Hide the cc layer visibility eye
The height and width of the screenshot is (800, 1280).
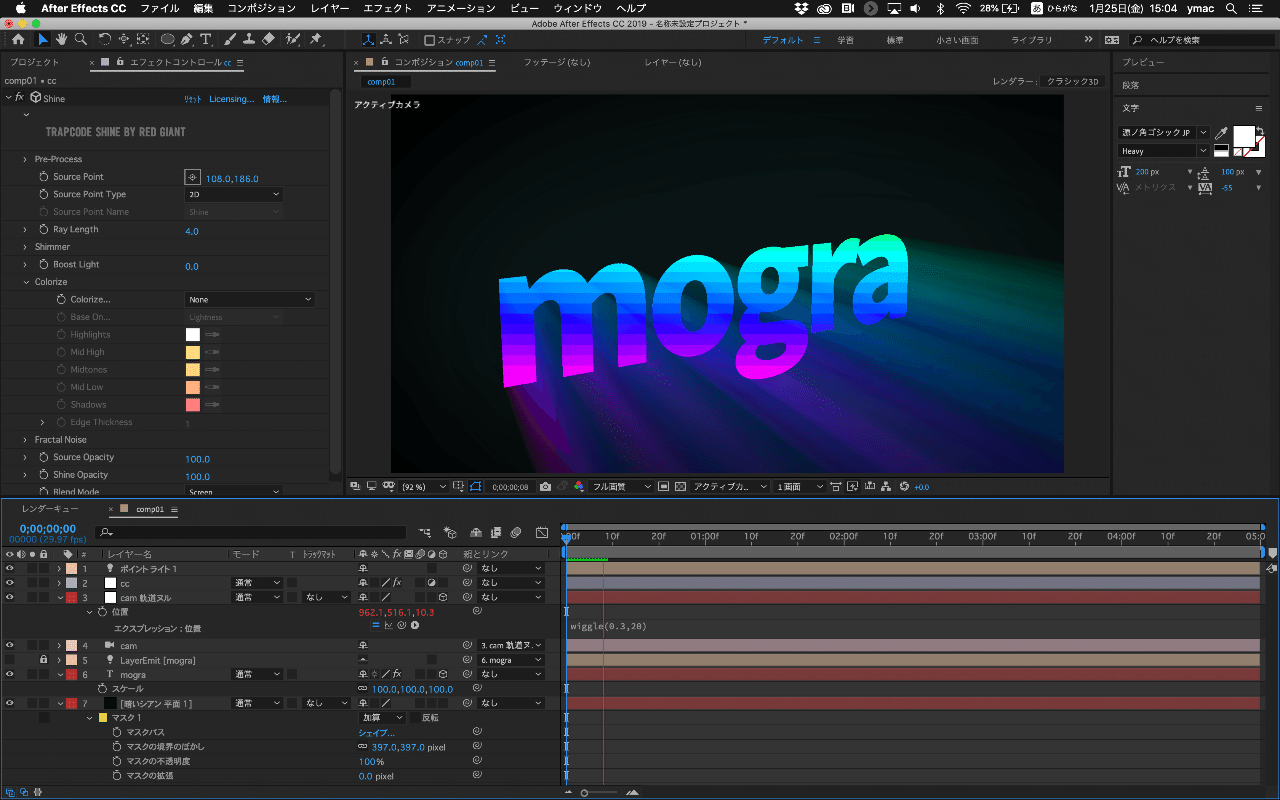[x=8, y=582]
